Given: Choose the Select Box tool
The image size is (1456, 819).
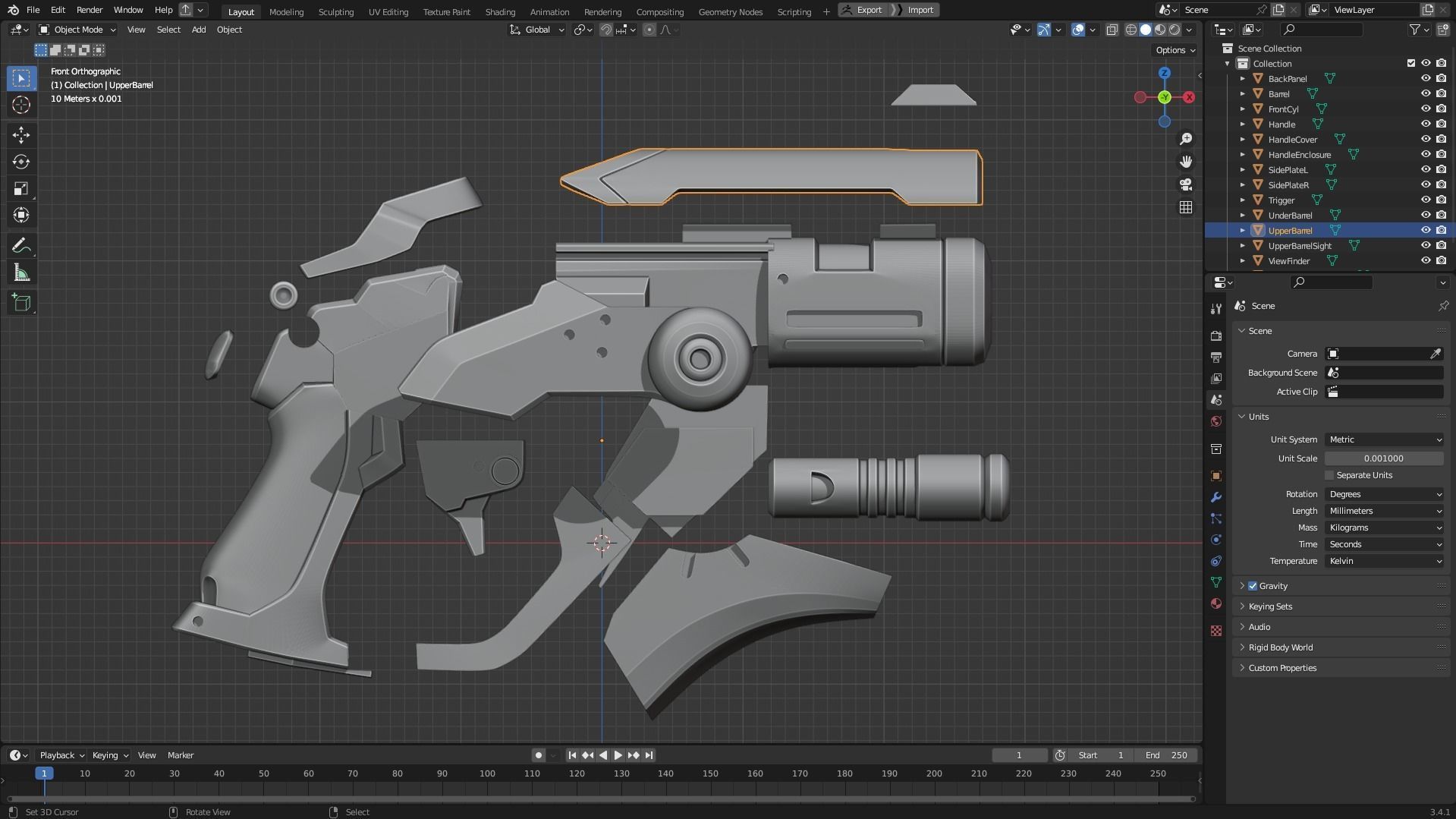Looking at the screenshot, I should point(21,78).
